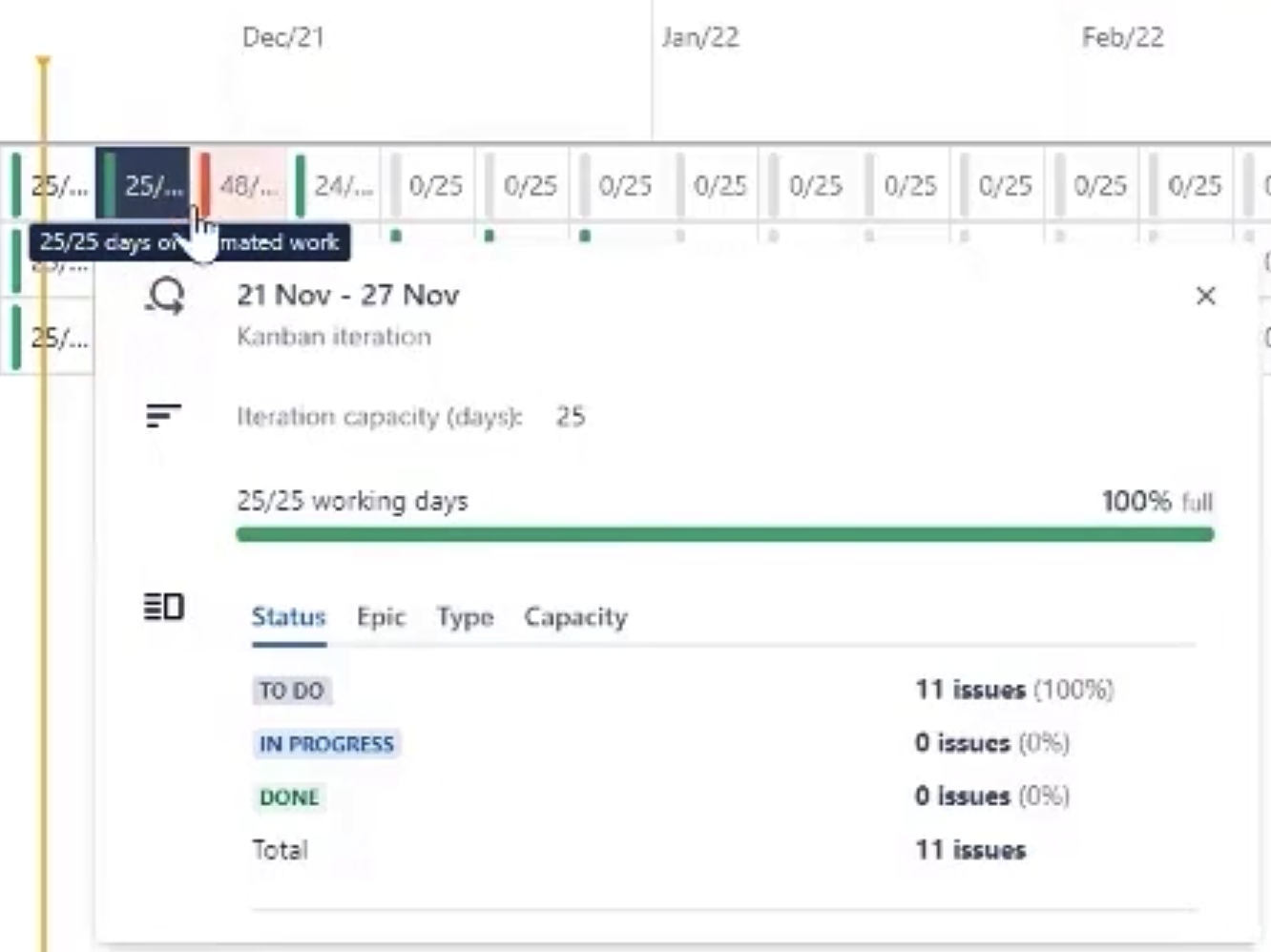Click the 24/ iteration capacity cell
The image size is (1271, 952).
point(339,187)
